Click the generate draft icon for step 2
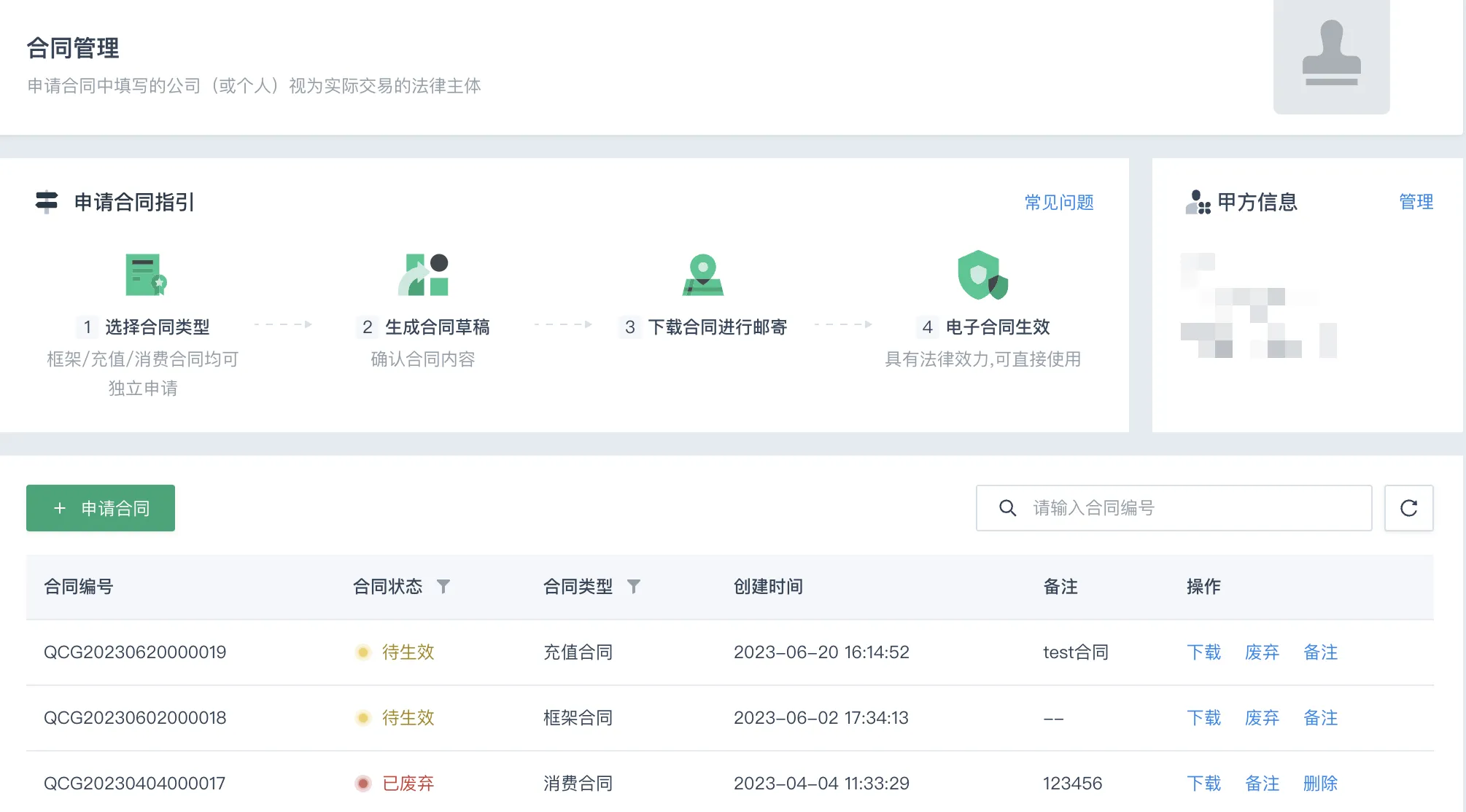1466x812 pixels. pyautogui.click(x=424, y=274)
